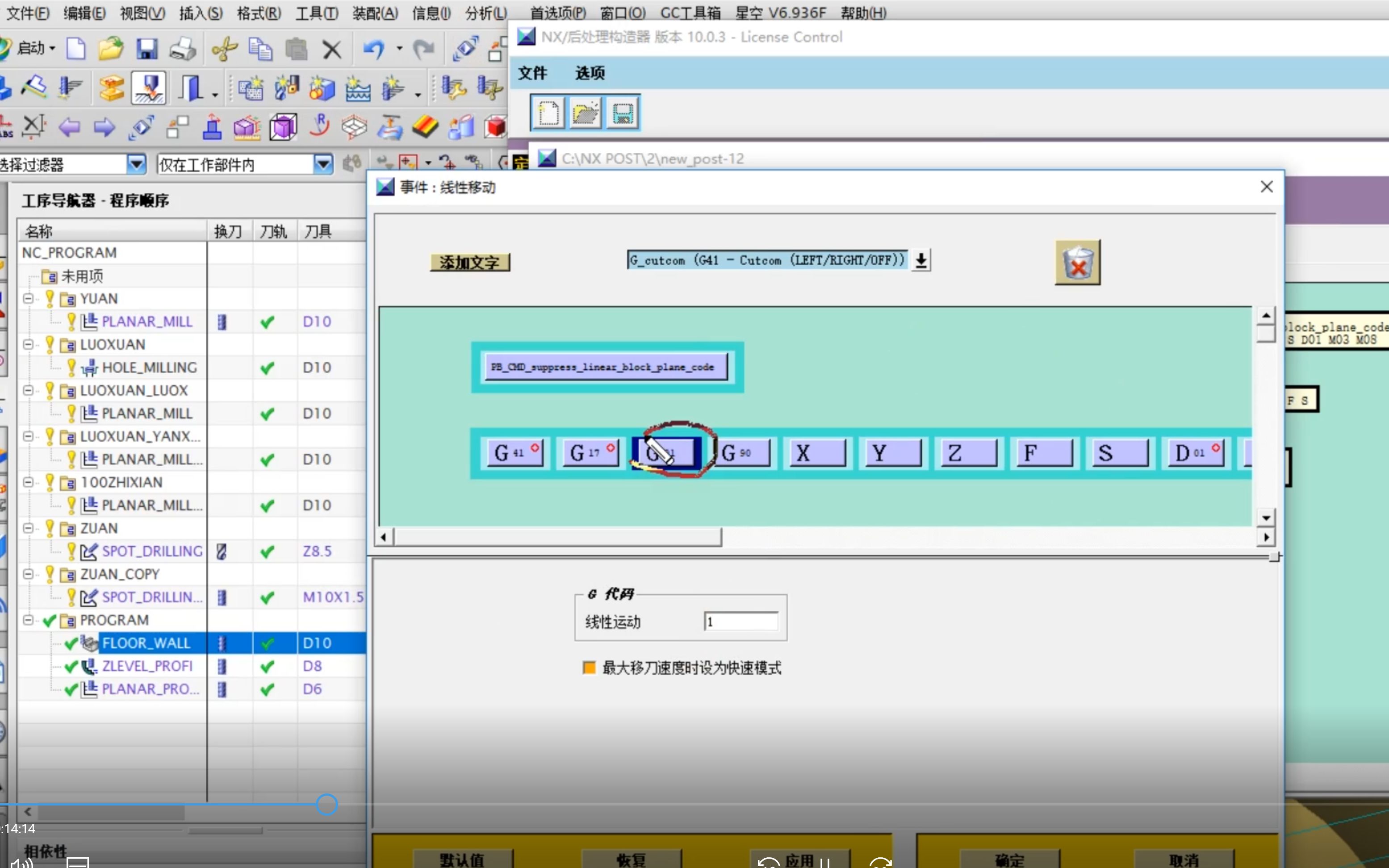Screen dimensions: 1389x868
Task: Click the undo arrow icon
Action: pyautogui.click(x=374, y=49)
